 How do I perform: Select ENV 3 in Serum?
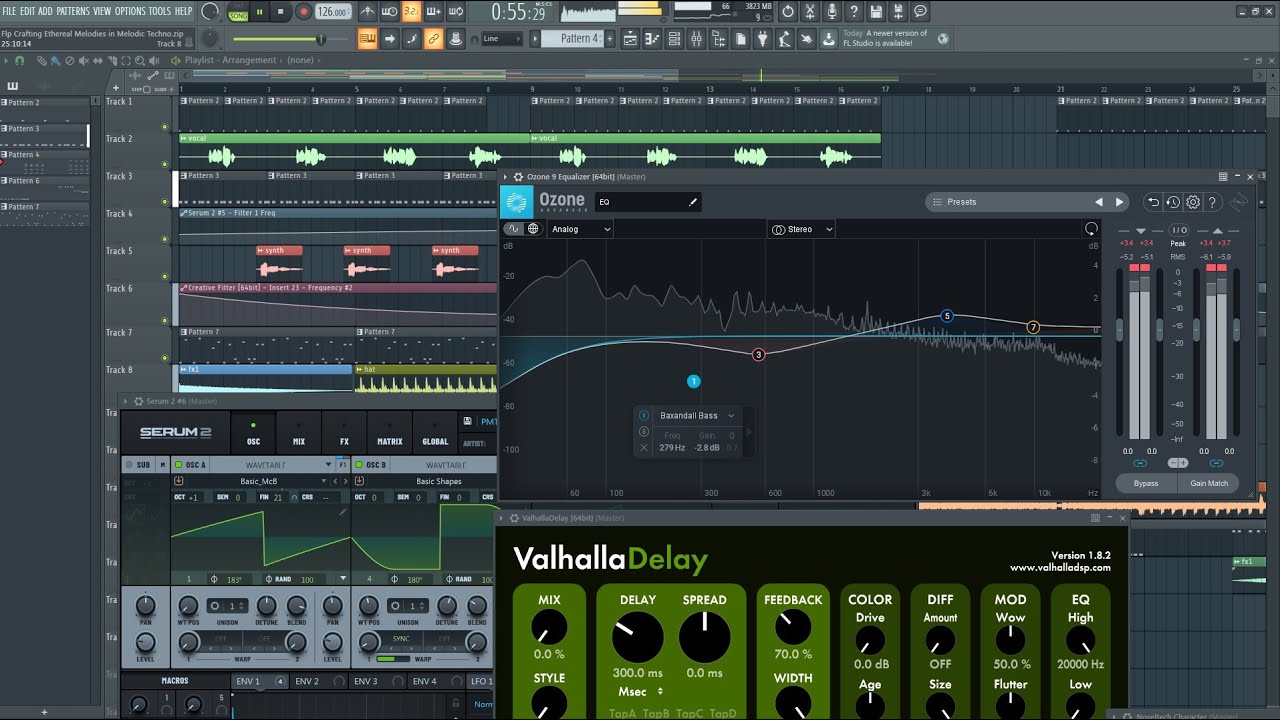366,682
